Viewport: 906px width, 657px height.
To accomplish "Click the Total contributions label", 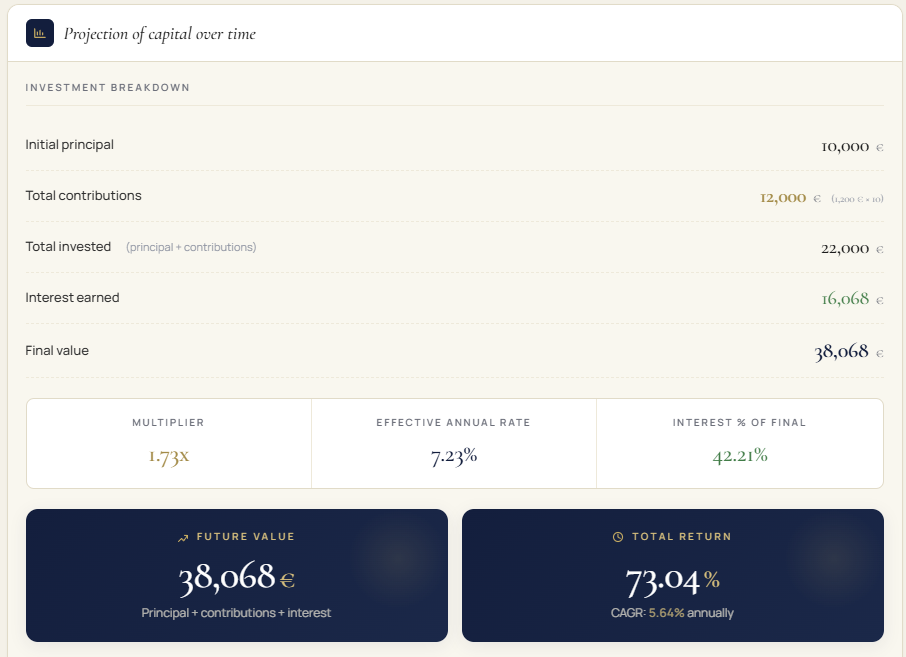I will tap(84, 196).
